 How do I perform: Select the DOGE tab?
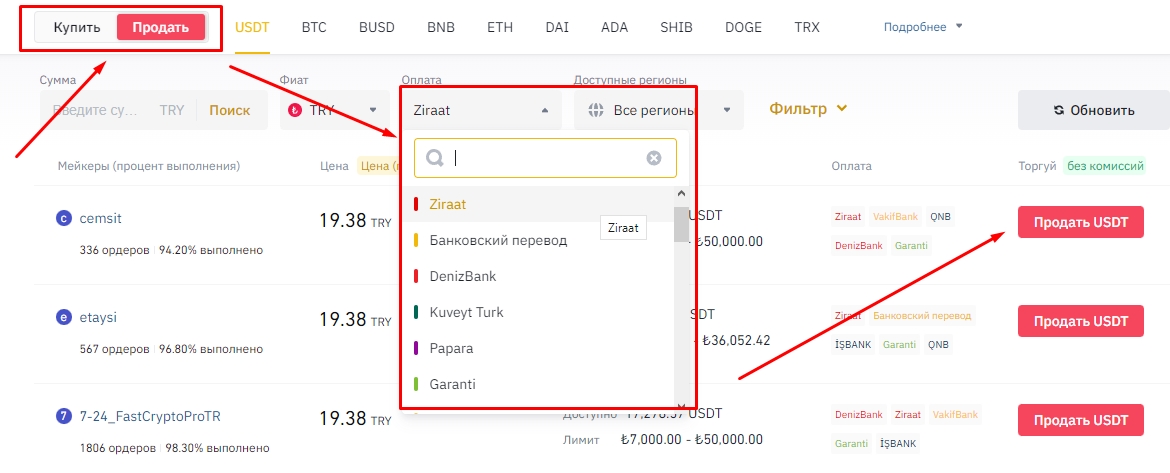click(742, 27)
